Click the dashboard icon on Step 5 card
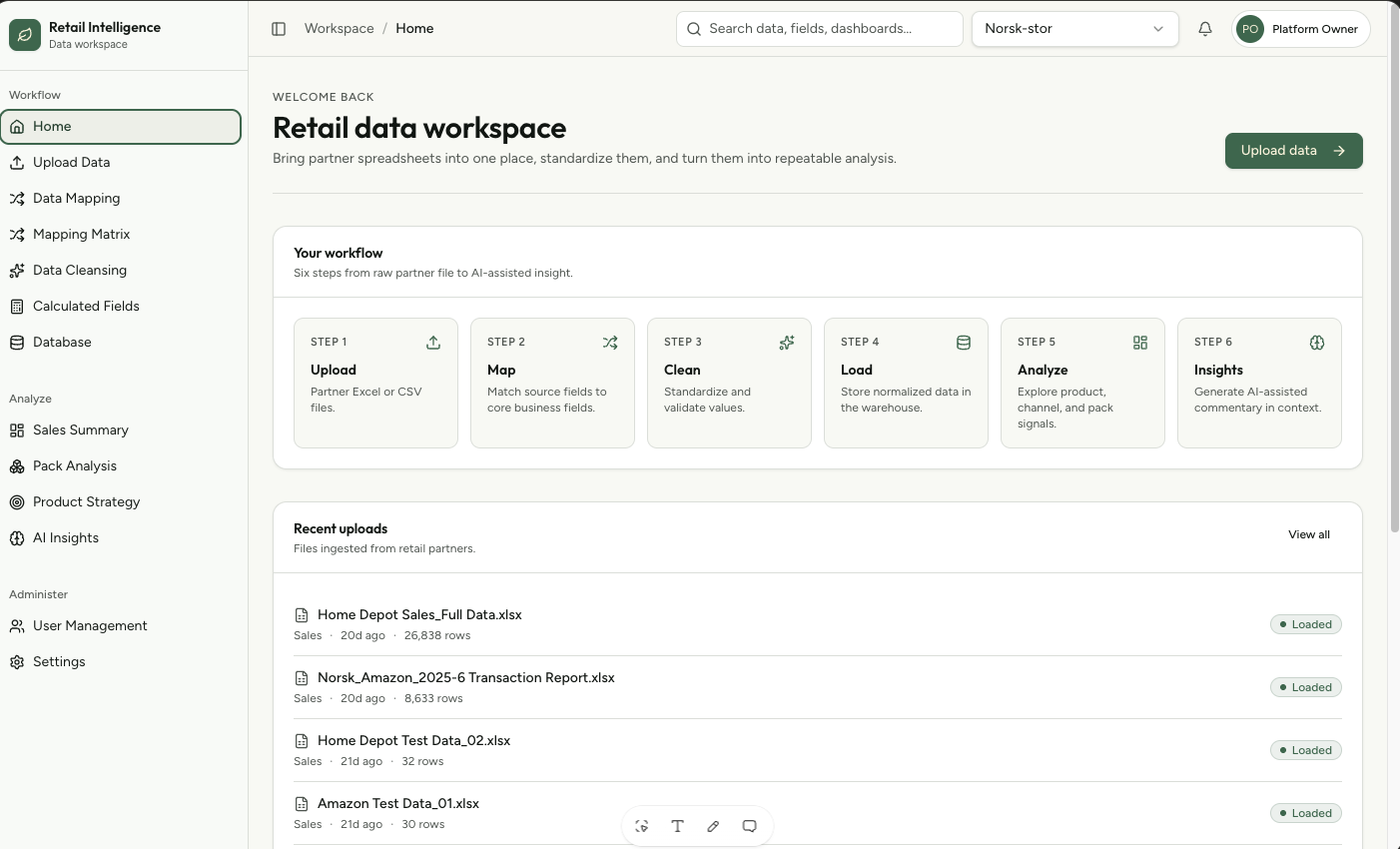The image size is (1400, 849). tap(1140, 343)
